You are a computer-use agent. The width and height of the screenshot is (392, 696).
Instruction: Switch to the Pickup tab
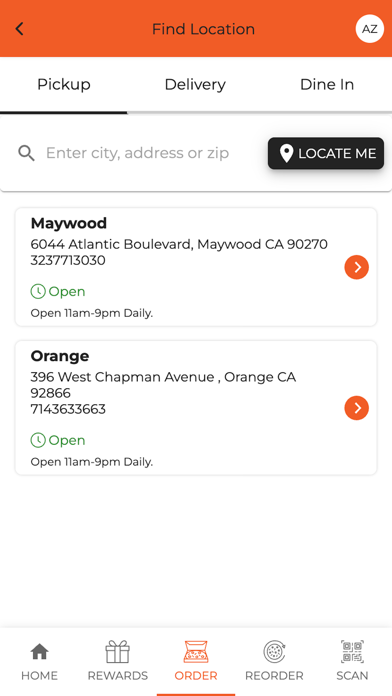click(63, 84)
